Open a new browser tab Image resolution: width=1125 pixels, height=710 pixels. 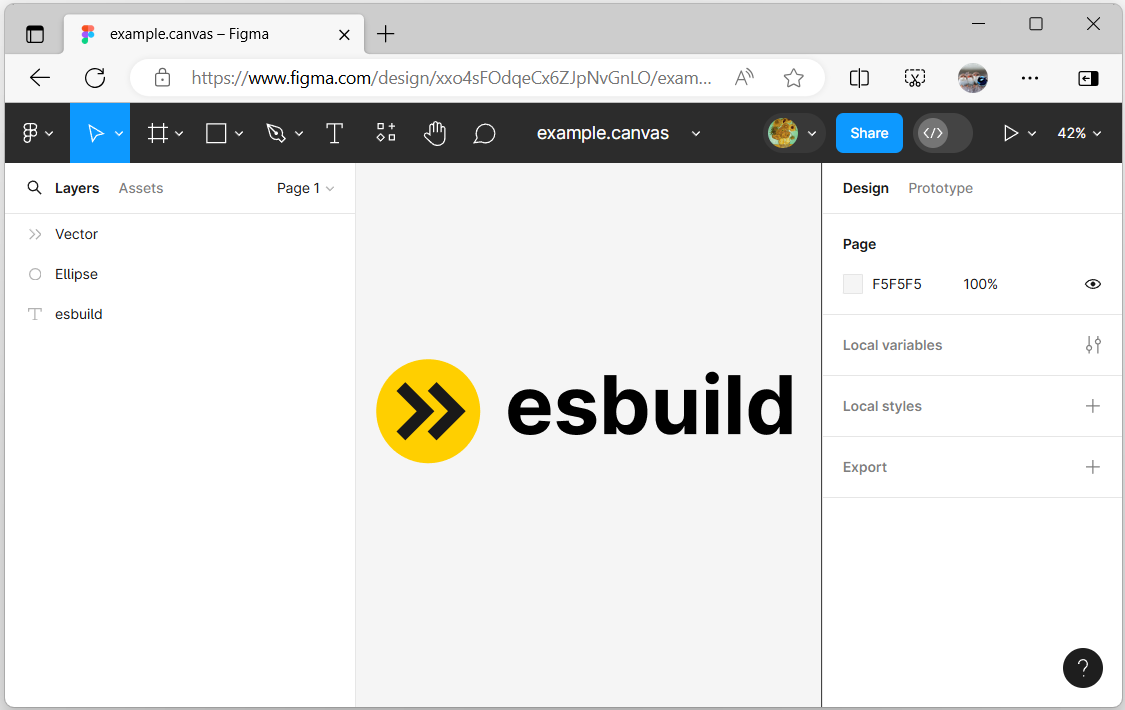(385, 34)
